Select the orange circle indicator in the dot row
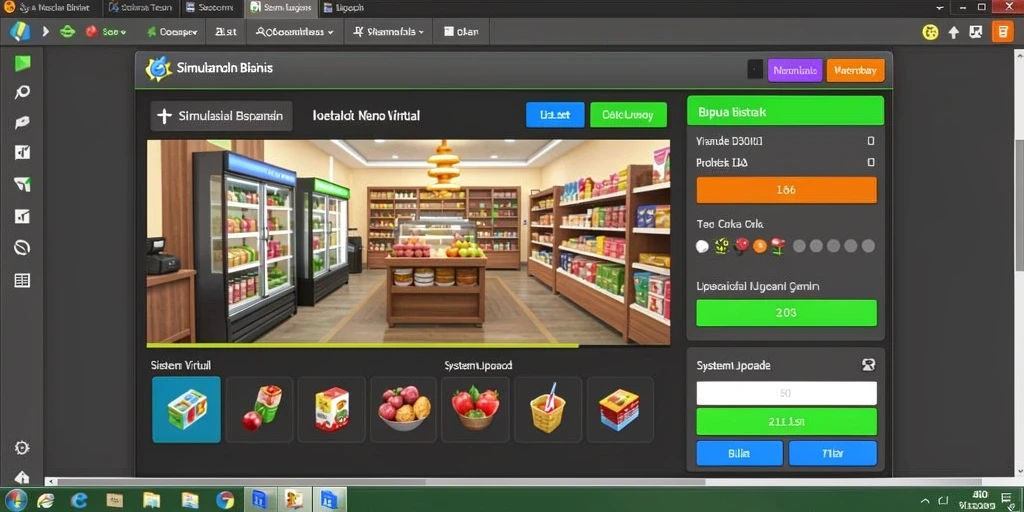The height and width of the screenshot is (512, 1024). 760,246
